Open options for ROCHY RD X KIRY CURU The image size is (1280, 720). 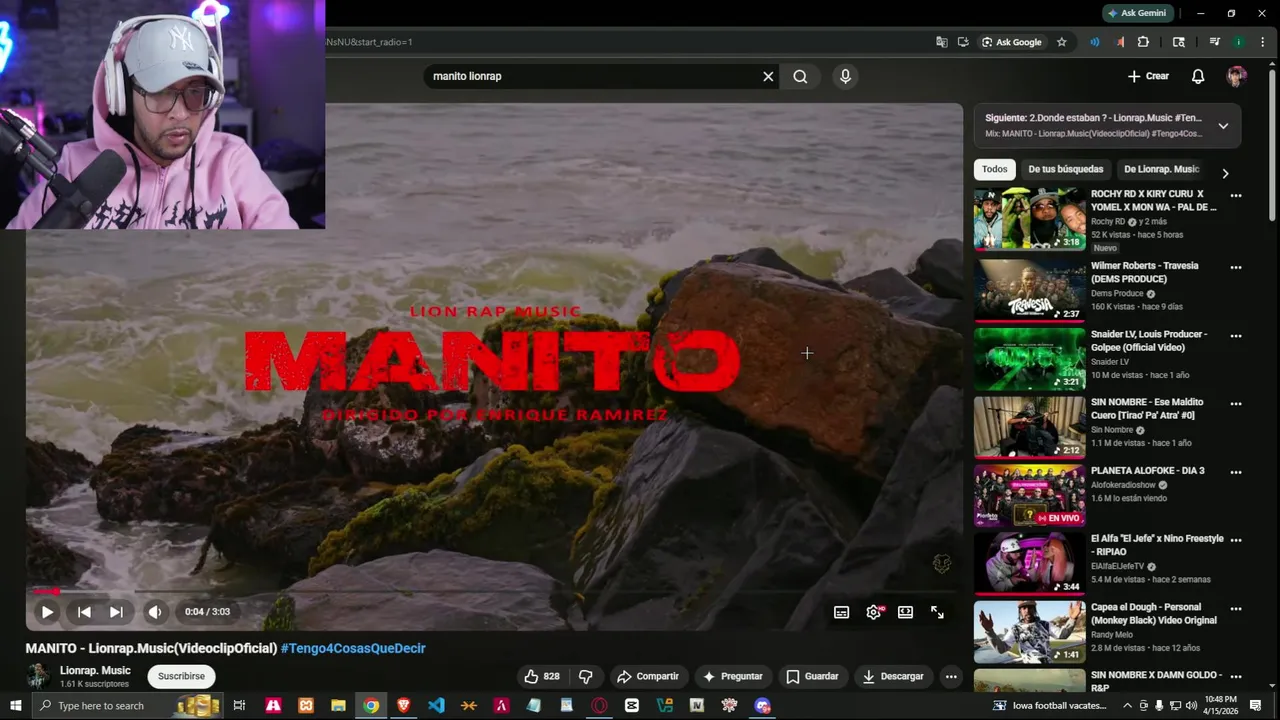[x=1236, y=196]
